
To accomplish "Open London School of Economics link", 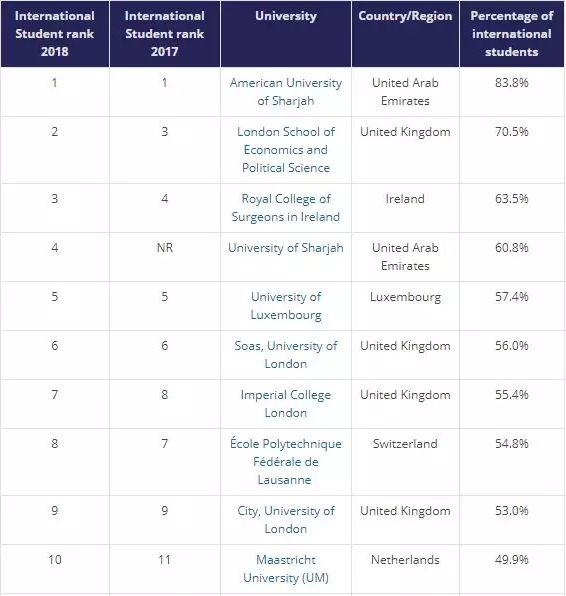I will click(x=286, y=150).
